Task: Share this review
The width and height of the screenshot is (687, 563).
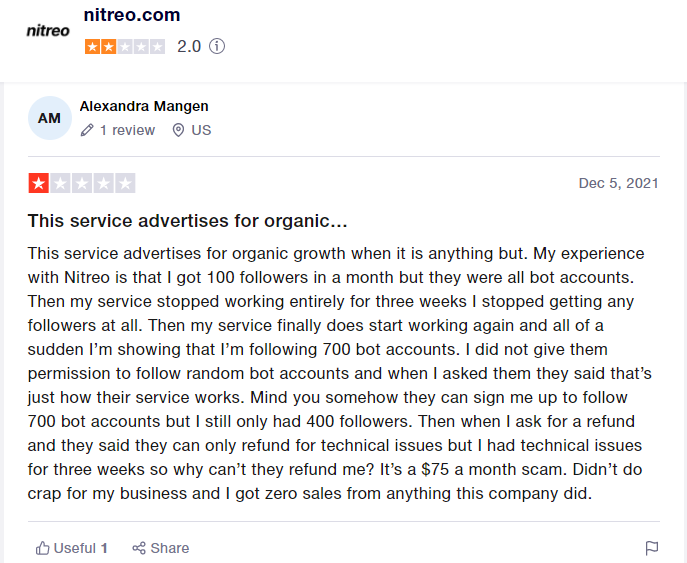Action: [160, 548]
